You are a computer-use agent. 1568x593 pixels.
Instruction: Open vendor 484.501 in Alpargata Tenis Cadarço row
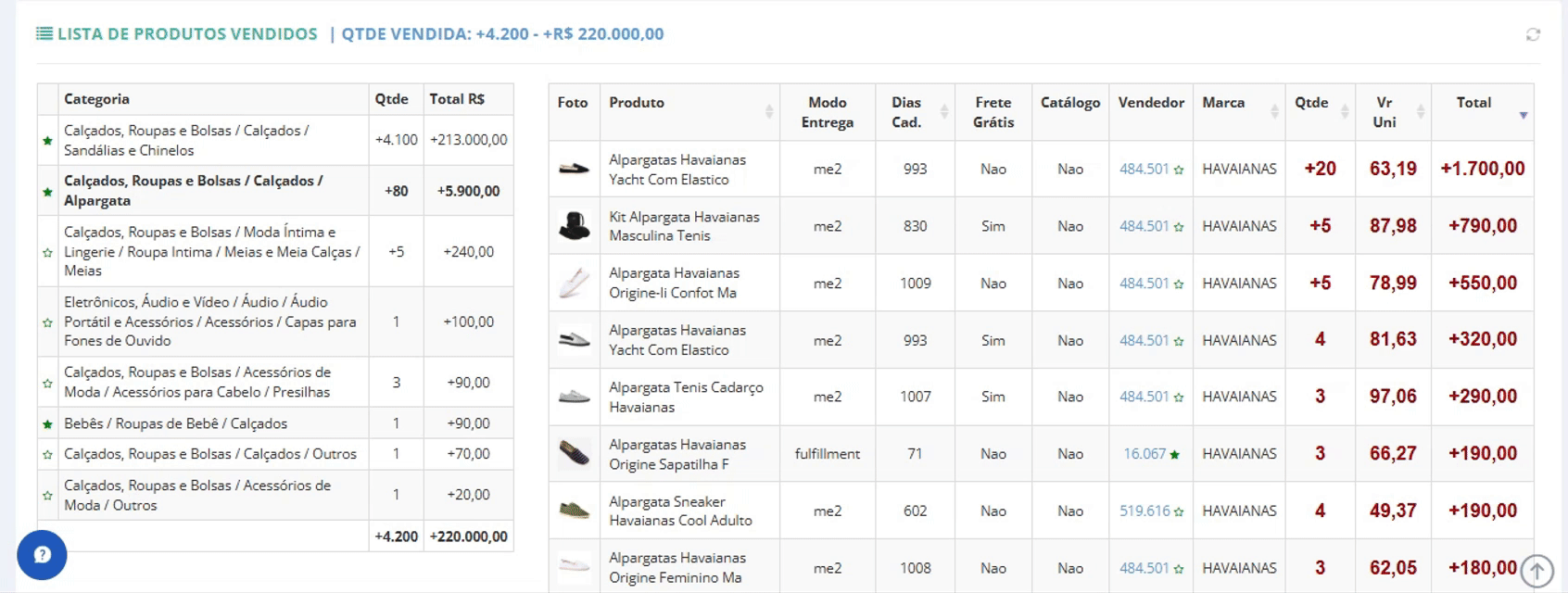(1144, 397)
